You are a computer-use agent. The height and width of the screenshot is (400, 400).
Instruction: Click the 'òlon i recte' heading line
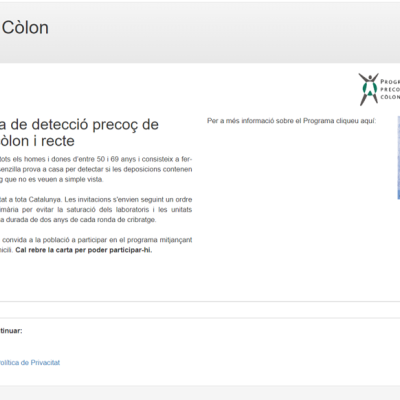click(x=37, y=141)
